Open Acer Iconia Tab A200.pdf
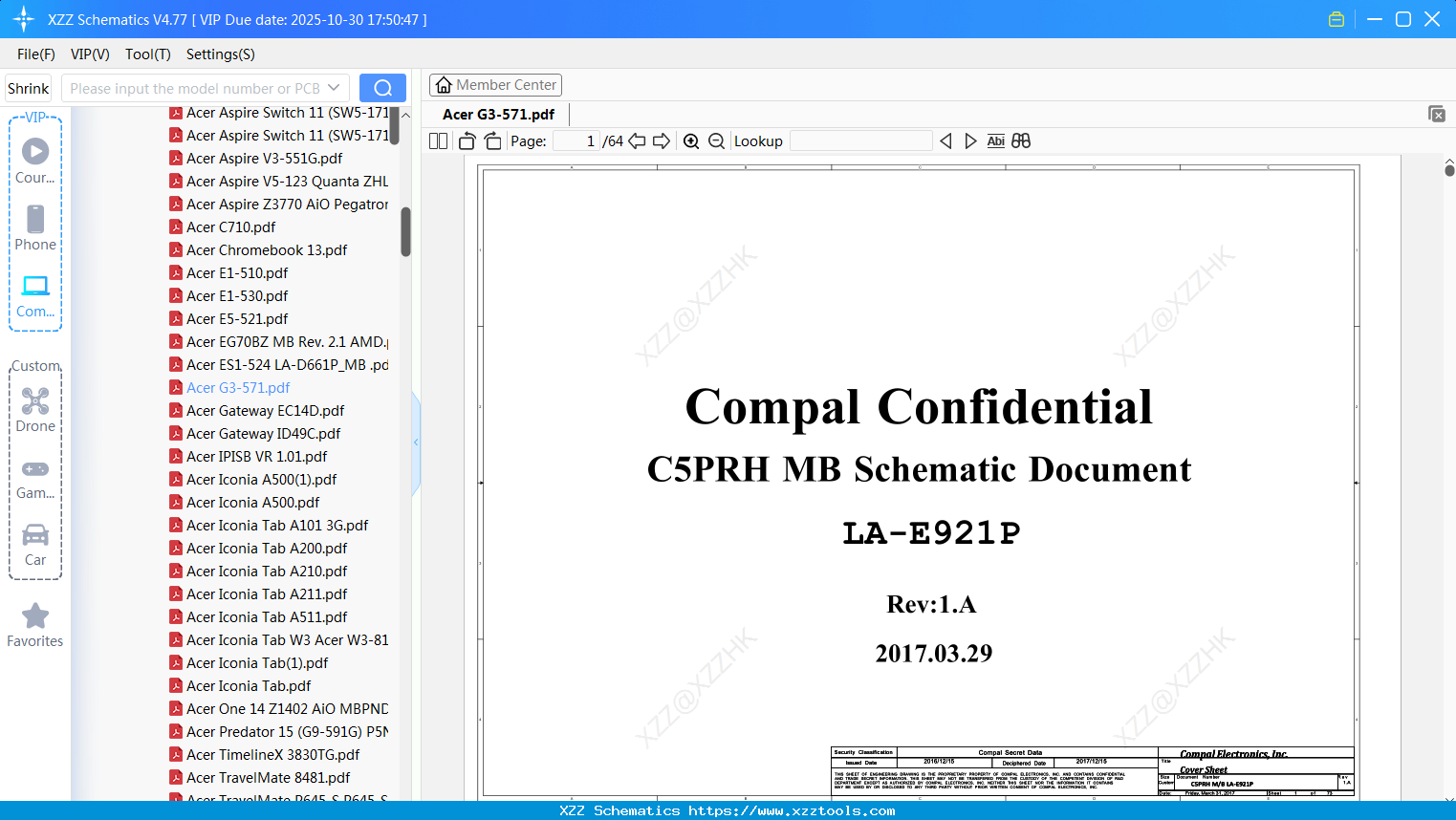The width and height of the screenshot is (1456, 820). pos(258,549)
